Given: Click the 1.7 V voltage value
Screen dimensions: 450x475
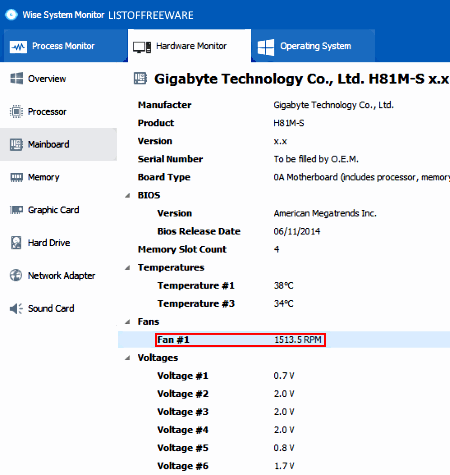Looking at the screenshot, I should point(284,466).
